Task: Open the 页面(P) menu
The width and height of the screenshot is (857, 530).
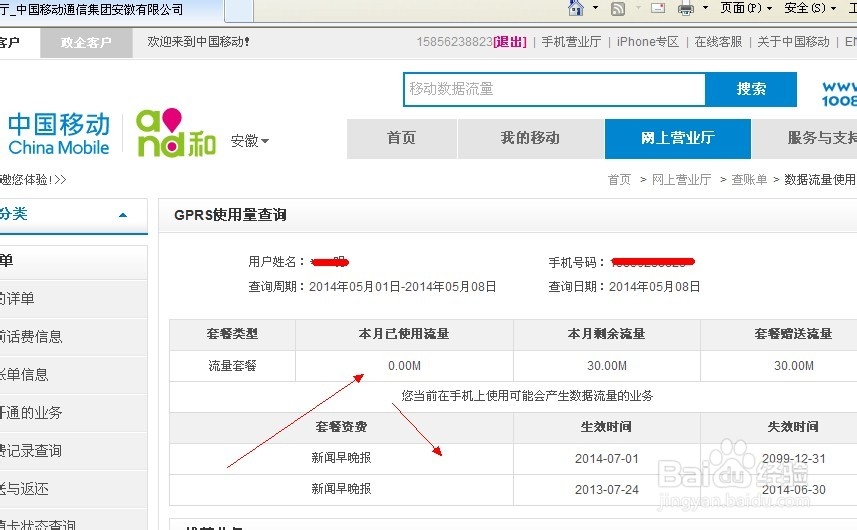Action: [746, 8]
